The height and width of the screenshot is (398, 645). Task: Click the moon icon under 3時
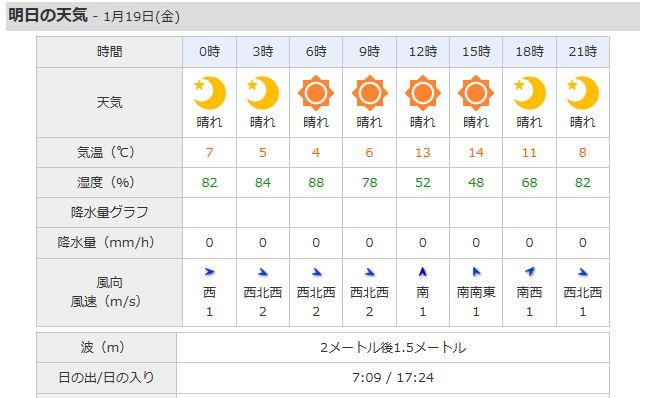pos(263,93)
